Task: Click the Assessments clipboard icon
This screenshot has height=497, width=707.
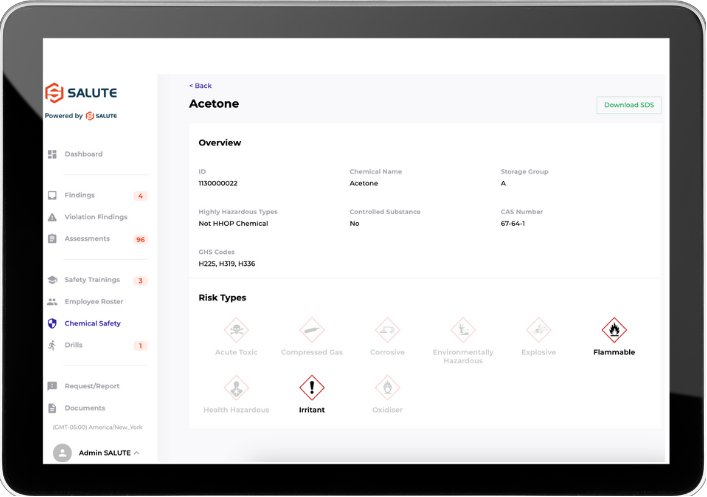Action: point(52,239)
